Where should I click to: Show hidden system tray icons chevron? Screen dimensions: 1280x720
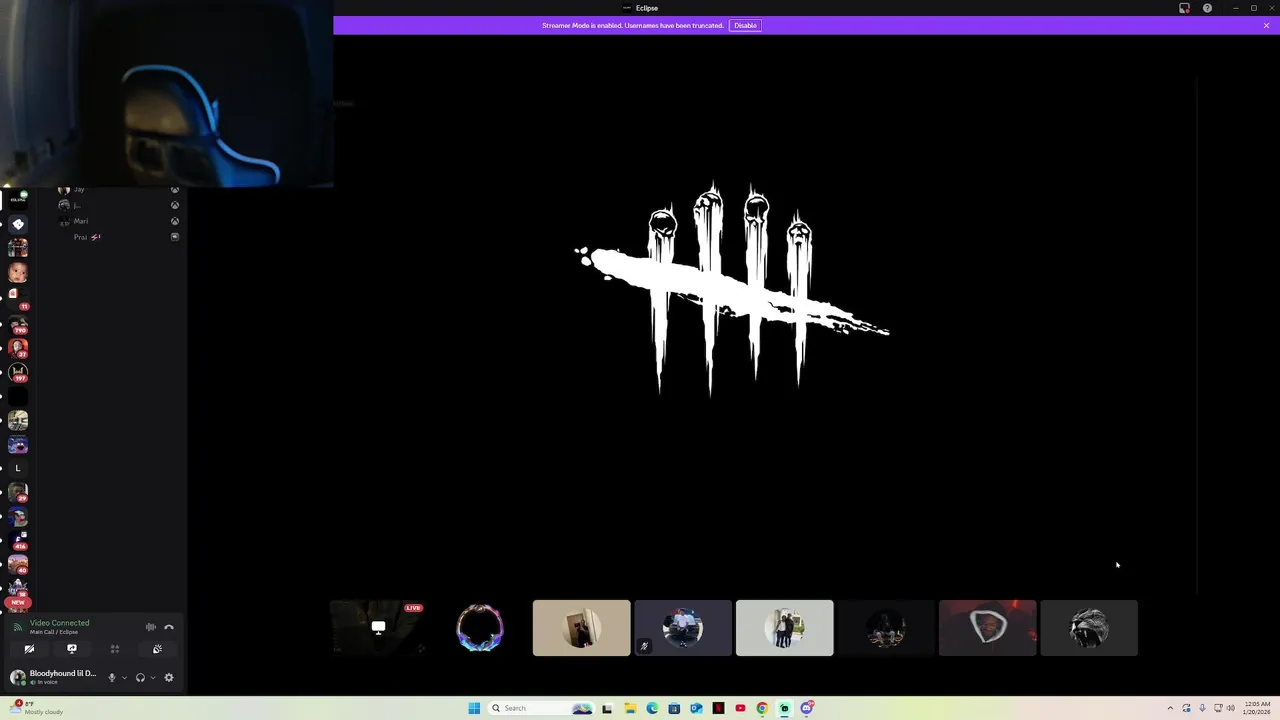pyautogui.click(x=1170, y=708)
